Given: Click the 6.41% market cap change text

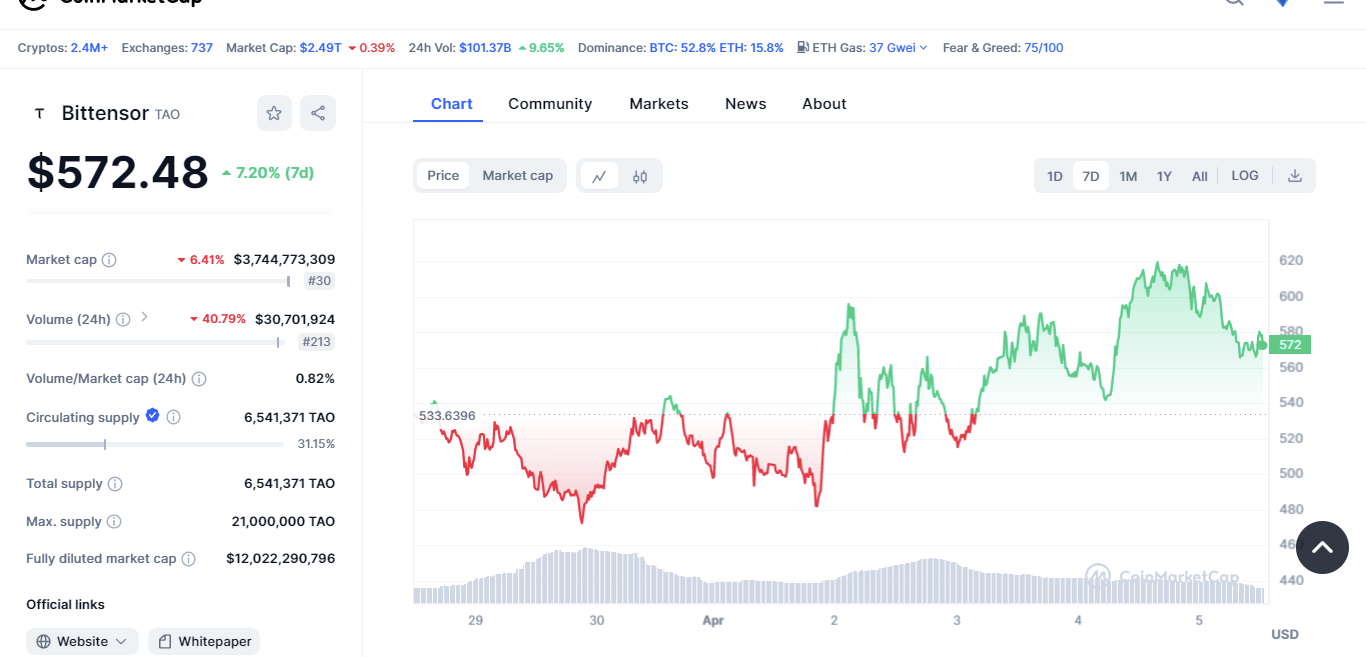Looking at the screenshot, I should (207, 260).
